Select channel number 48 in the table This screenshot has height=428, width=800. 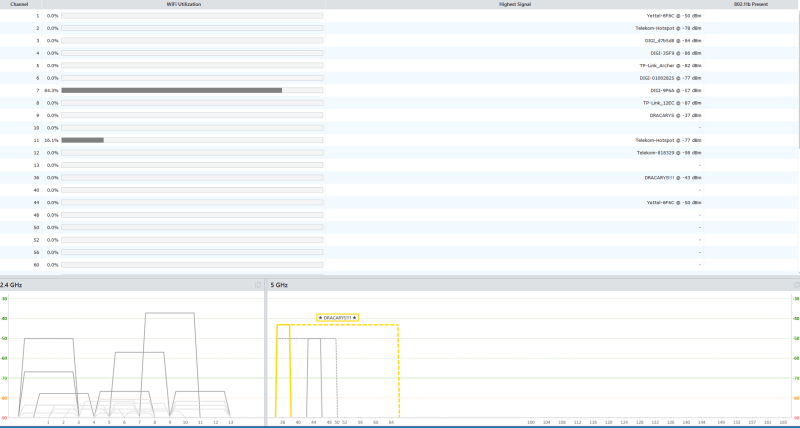[x=36, y=215]
